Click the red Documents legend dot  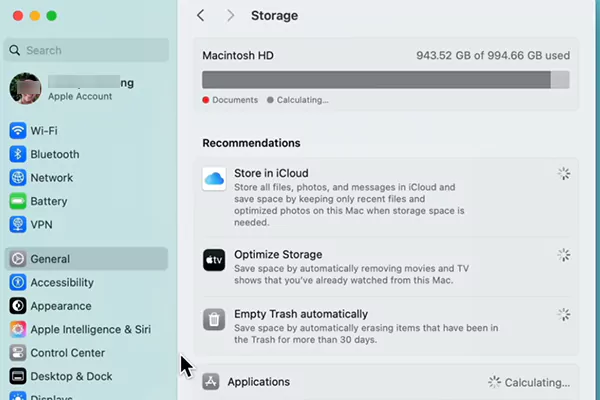coord(206,100)
